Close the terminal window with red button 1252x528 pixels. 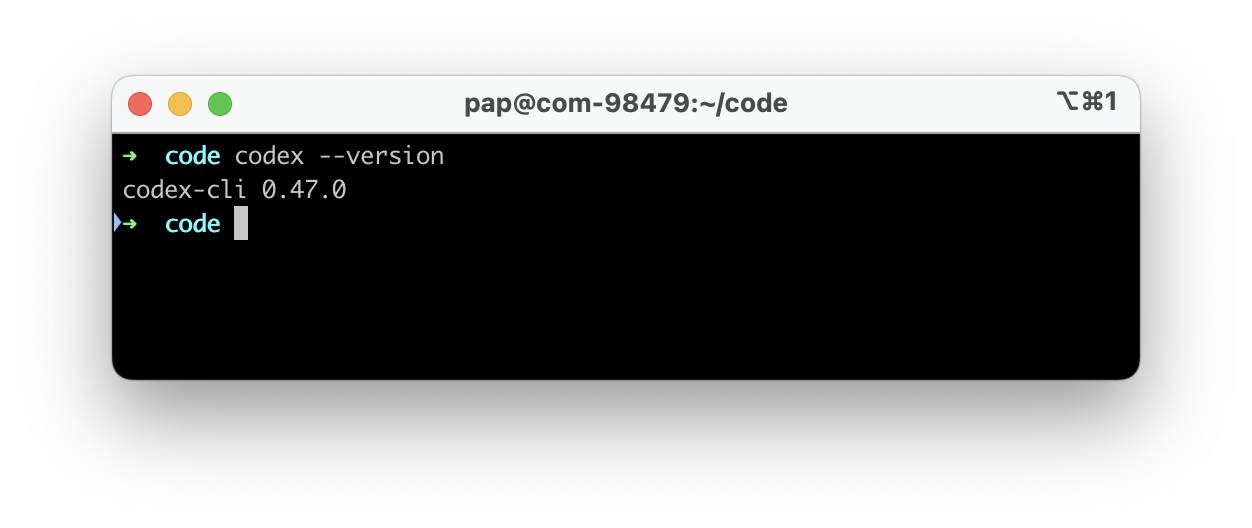(140, 103)
